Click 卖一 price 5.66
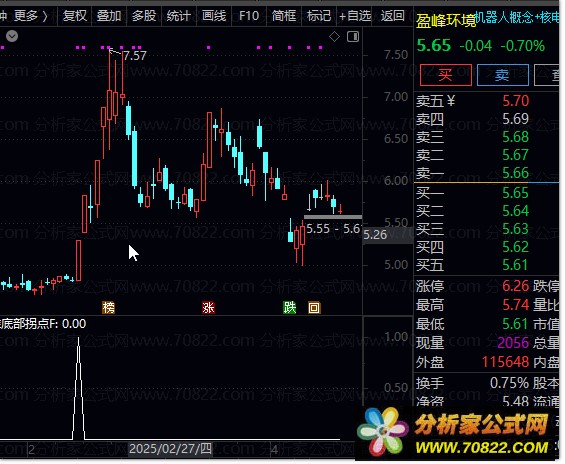Image resolution: width=565 pixels, height=464 pixels. pos(515,173)
